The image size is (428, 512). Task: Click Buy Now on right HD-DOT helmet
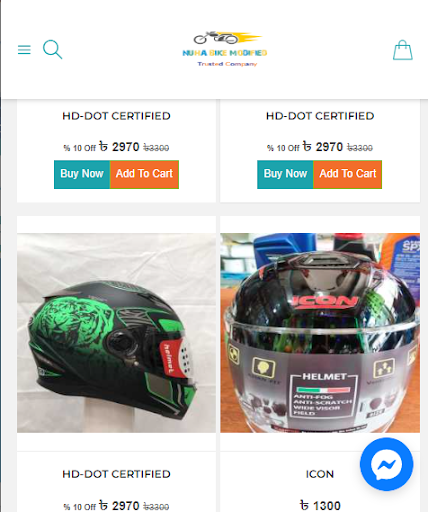pos(285,174)
